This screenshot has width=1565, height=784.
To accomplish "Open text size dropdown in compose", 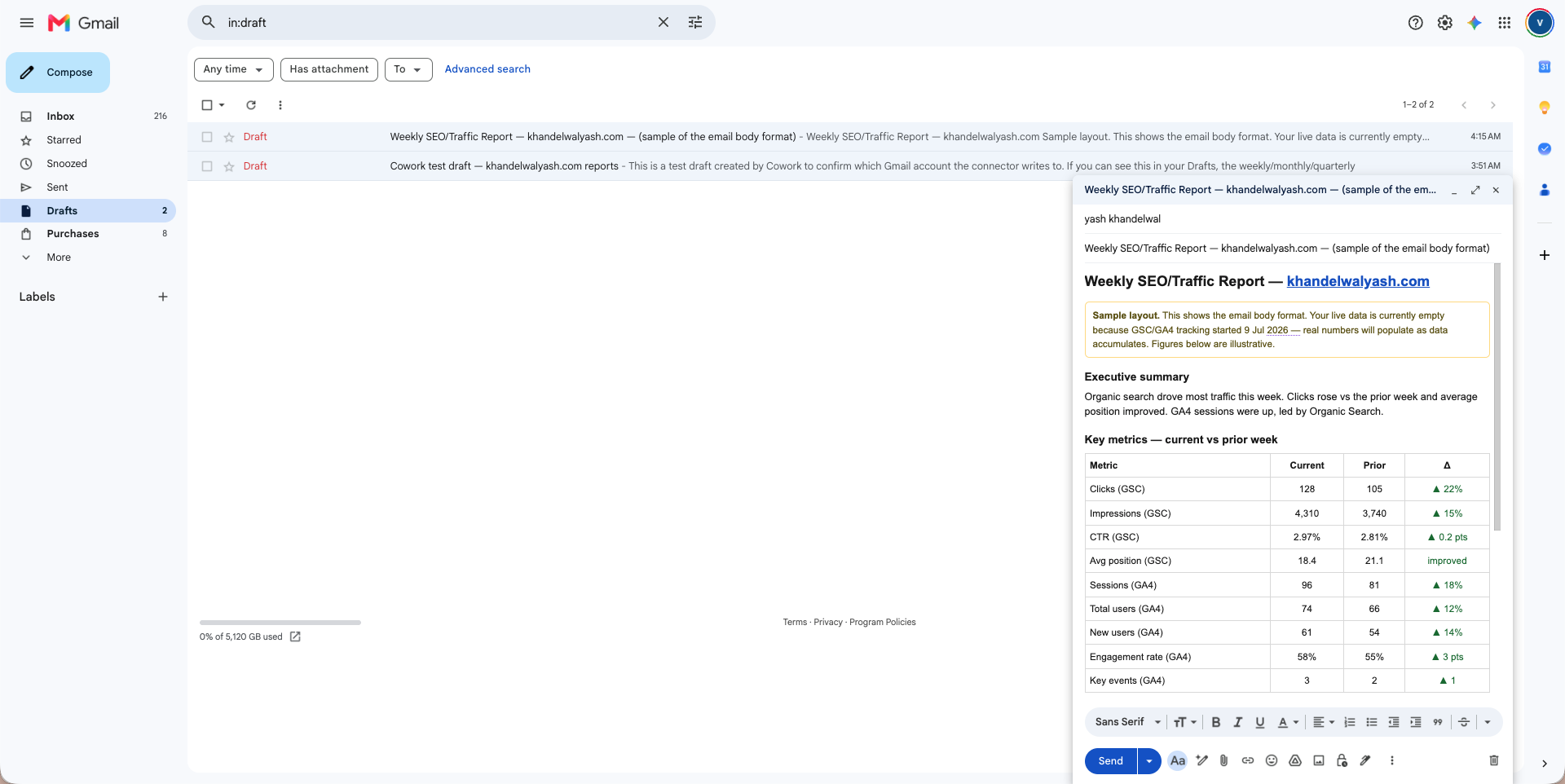I will [x=1184, y=722].
